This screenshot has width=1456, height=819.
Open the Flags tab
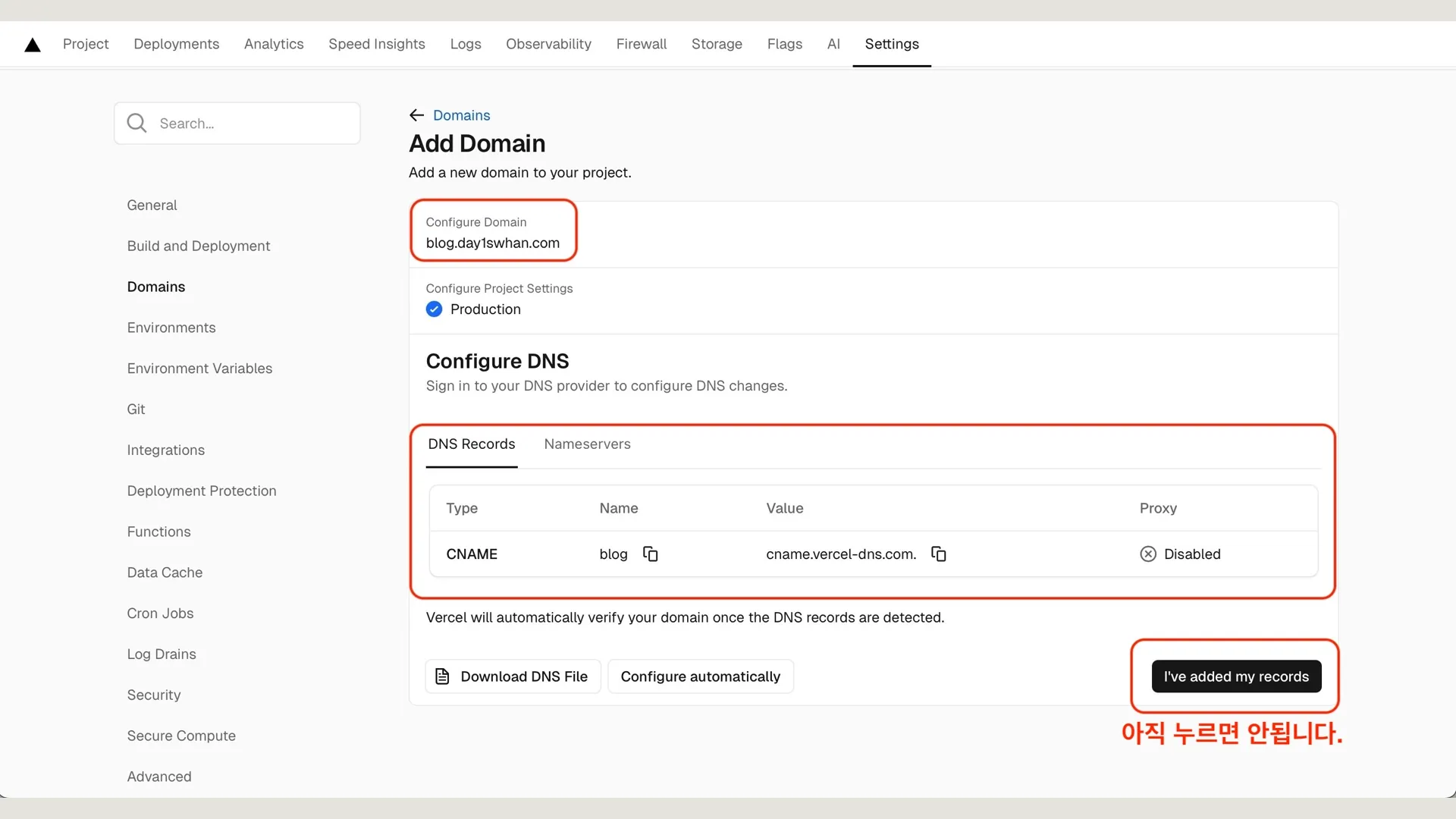click(785, 44)
